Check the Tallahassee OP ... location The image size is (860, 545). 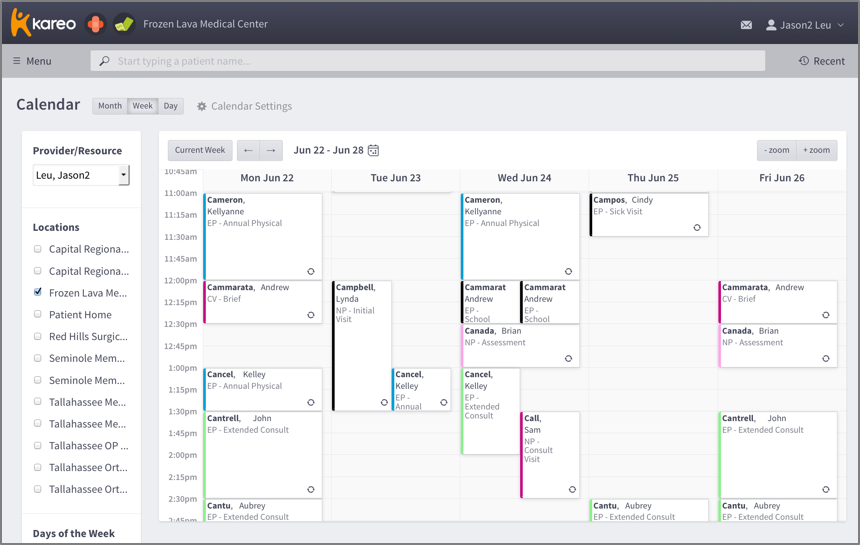[37, 445]
